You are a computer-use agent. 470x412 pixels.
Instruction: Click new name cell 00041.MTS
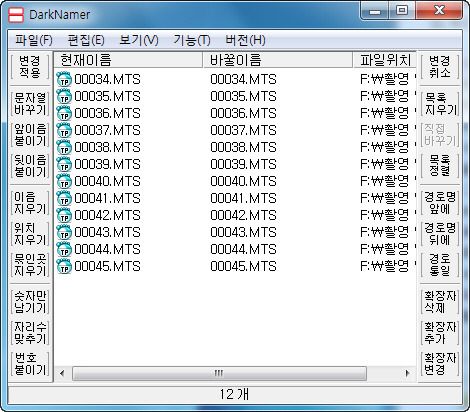[x=243, y=198]
